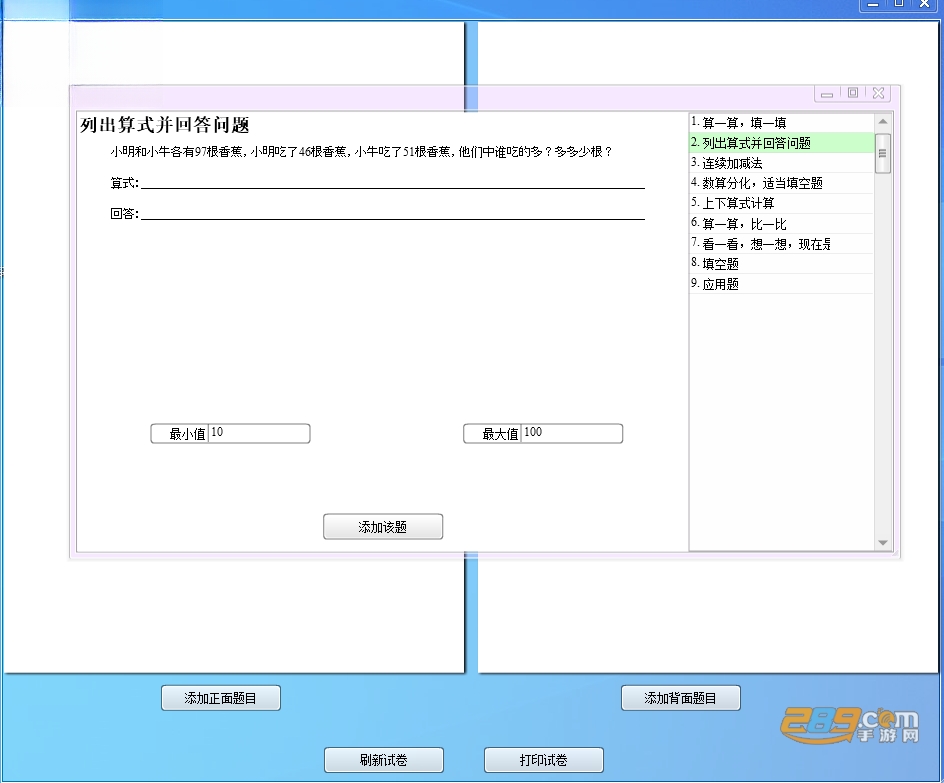Click 打印试卷 to print the paper
The image size is (944, 783).
tap(544, 760)
